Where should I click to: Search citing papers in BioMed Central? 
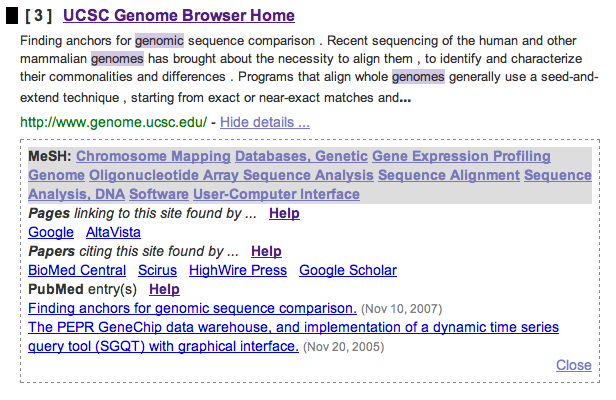[x=77, y=270]
